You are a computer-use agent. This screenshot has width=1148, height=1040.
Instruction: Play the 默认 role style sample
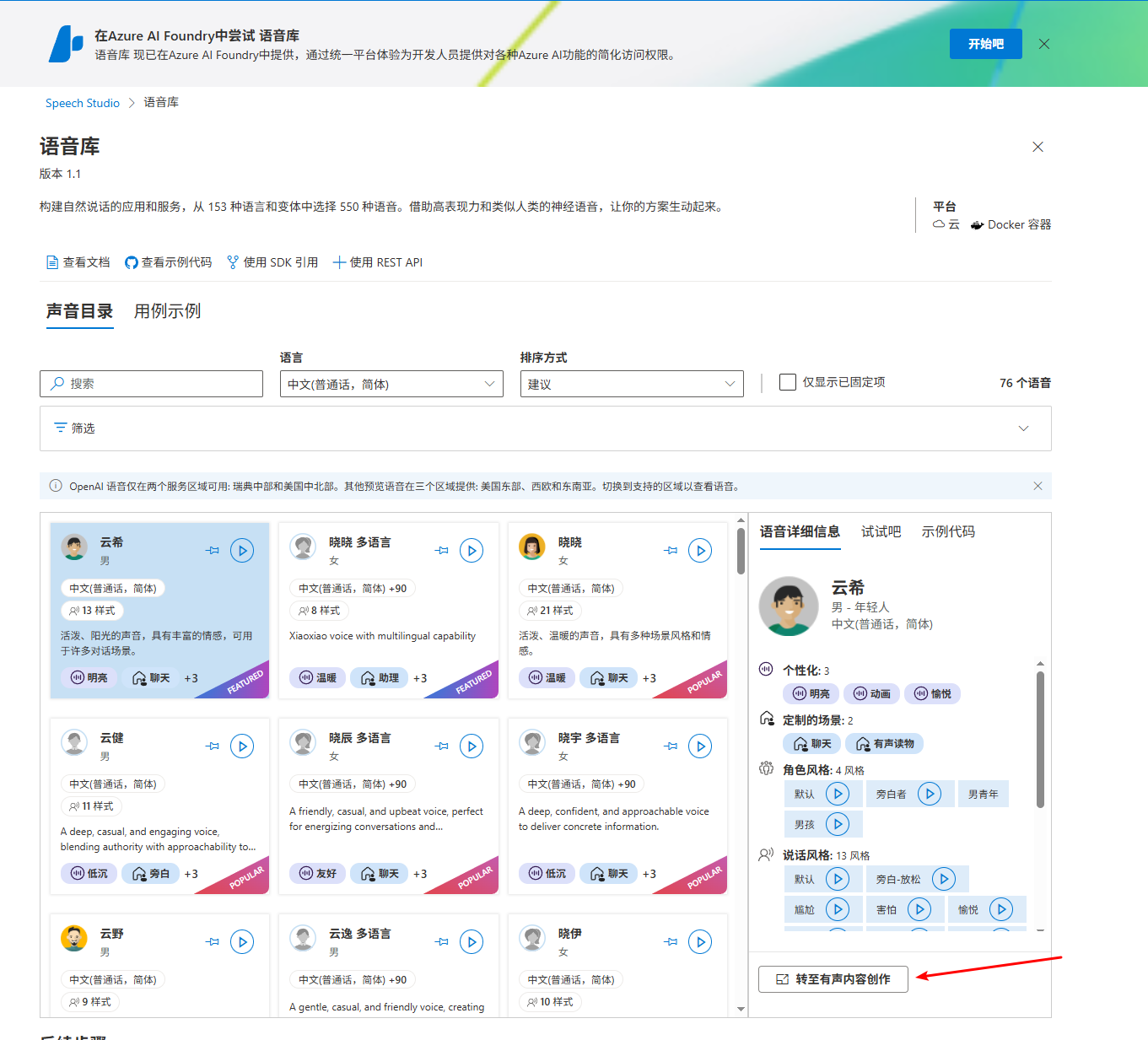tap(838, 794)
